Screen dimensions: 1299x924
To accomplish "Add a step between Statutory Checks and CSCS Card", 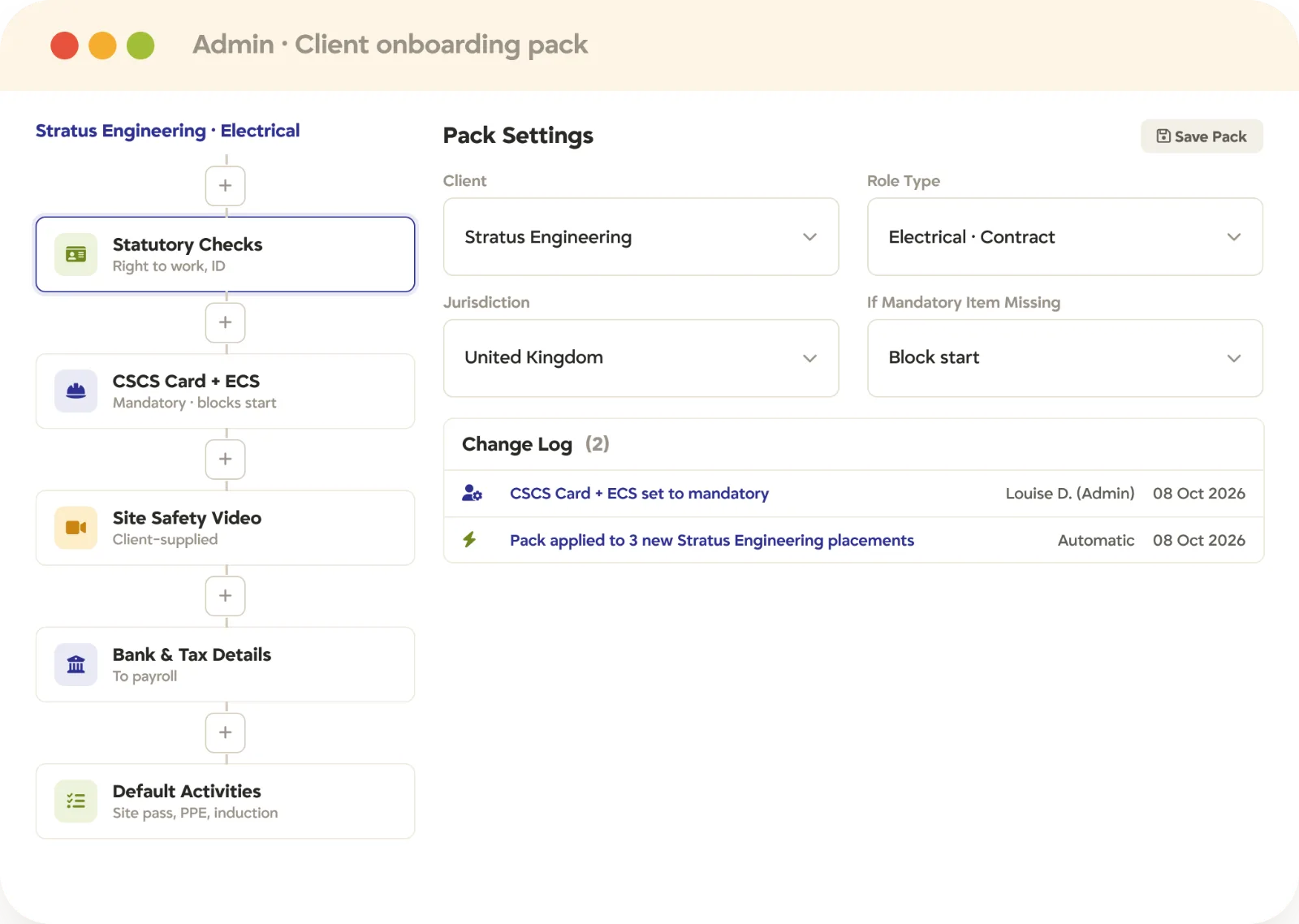I will click(x=226, y=322).
